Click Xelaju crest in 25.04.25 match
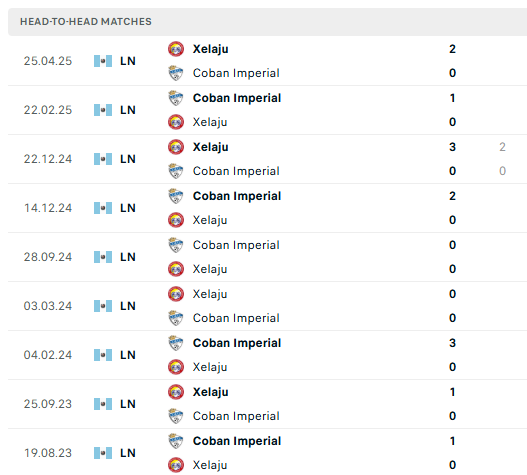This screenshot has width=527, height=475. [x=176, y=49]
